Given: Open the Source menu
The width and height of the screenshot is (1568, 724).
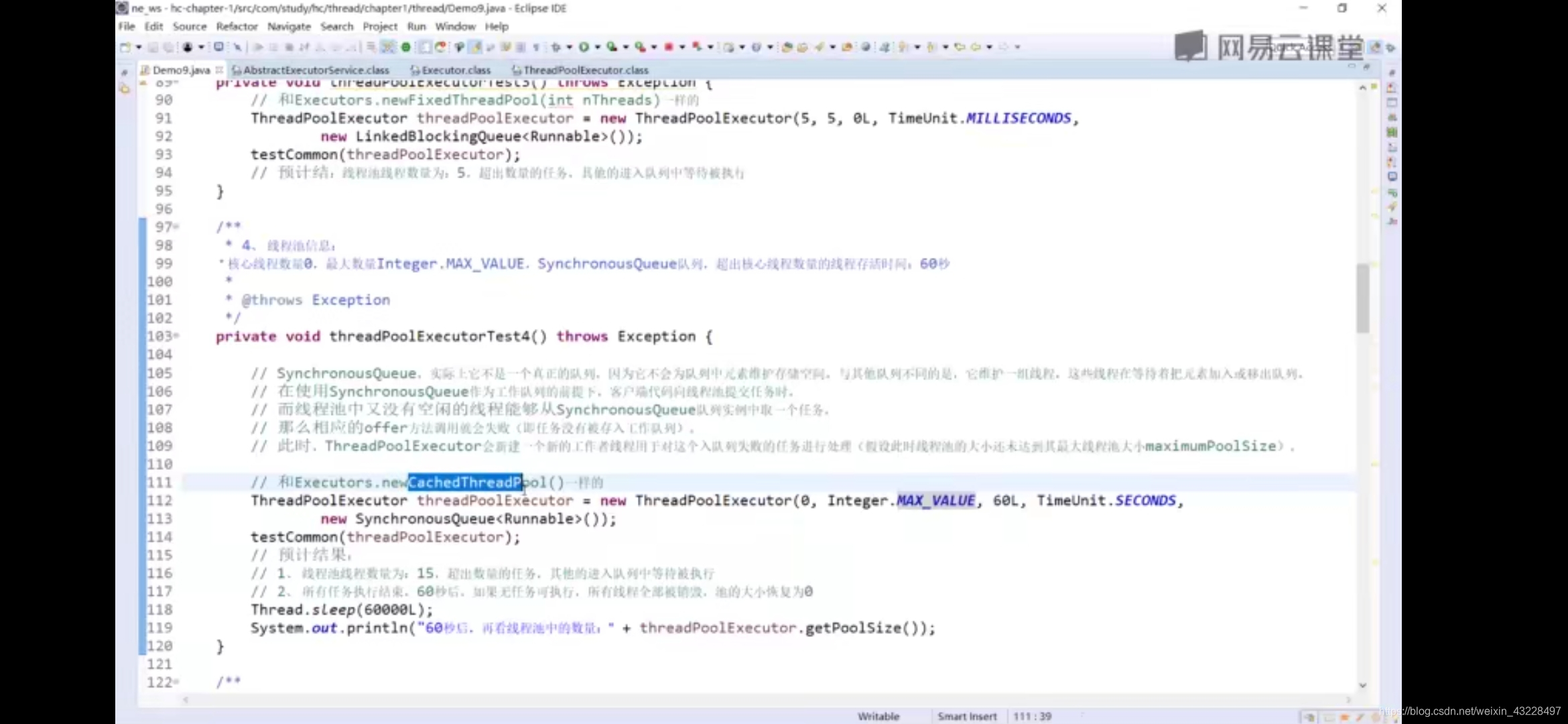Looking at the screenshot, I should pyautogui.click(x=190, y=26).
